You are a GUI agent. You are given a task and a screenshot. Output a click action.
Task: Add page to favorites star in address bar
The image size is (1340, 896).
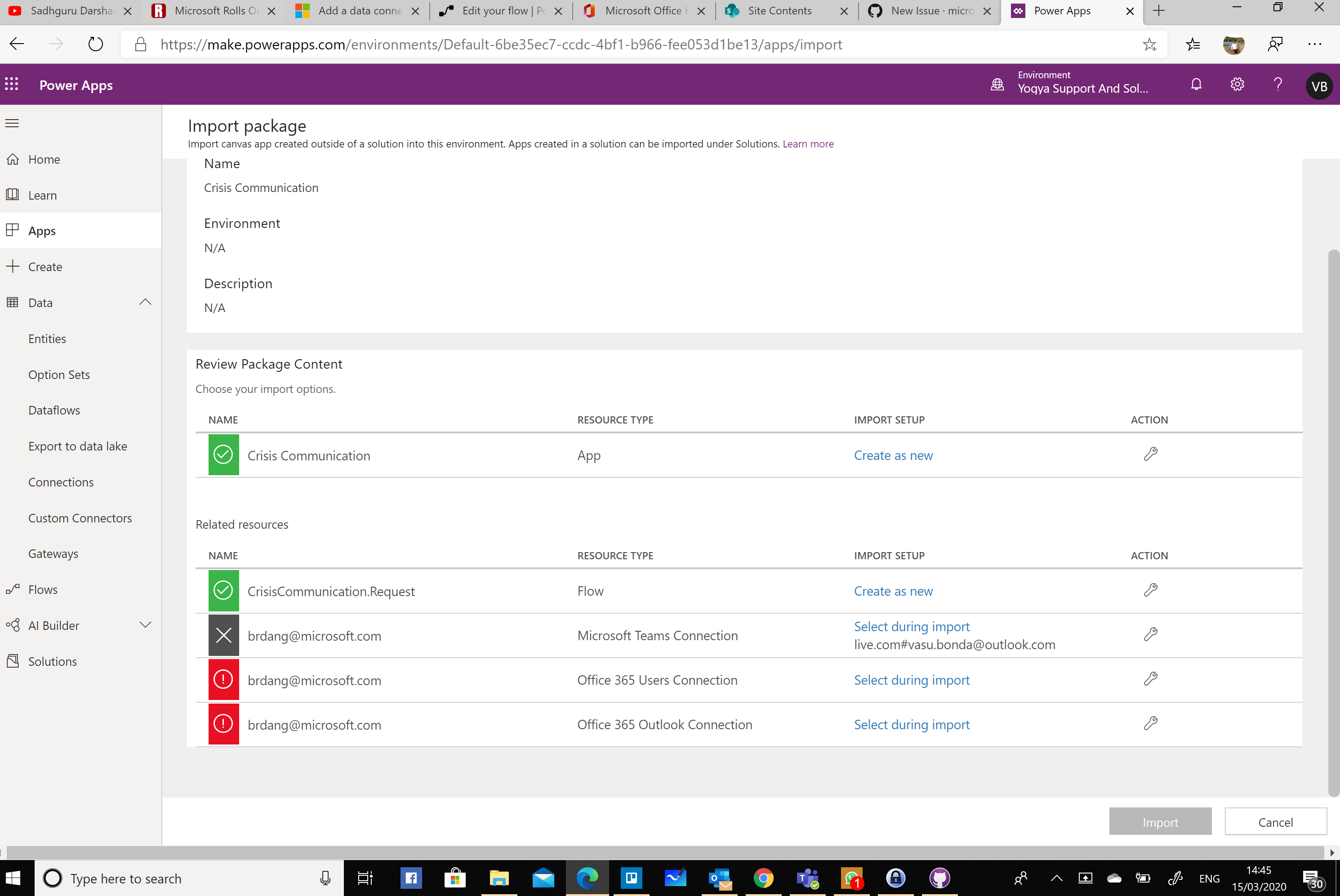point(1149,44)
